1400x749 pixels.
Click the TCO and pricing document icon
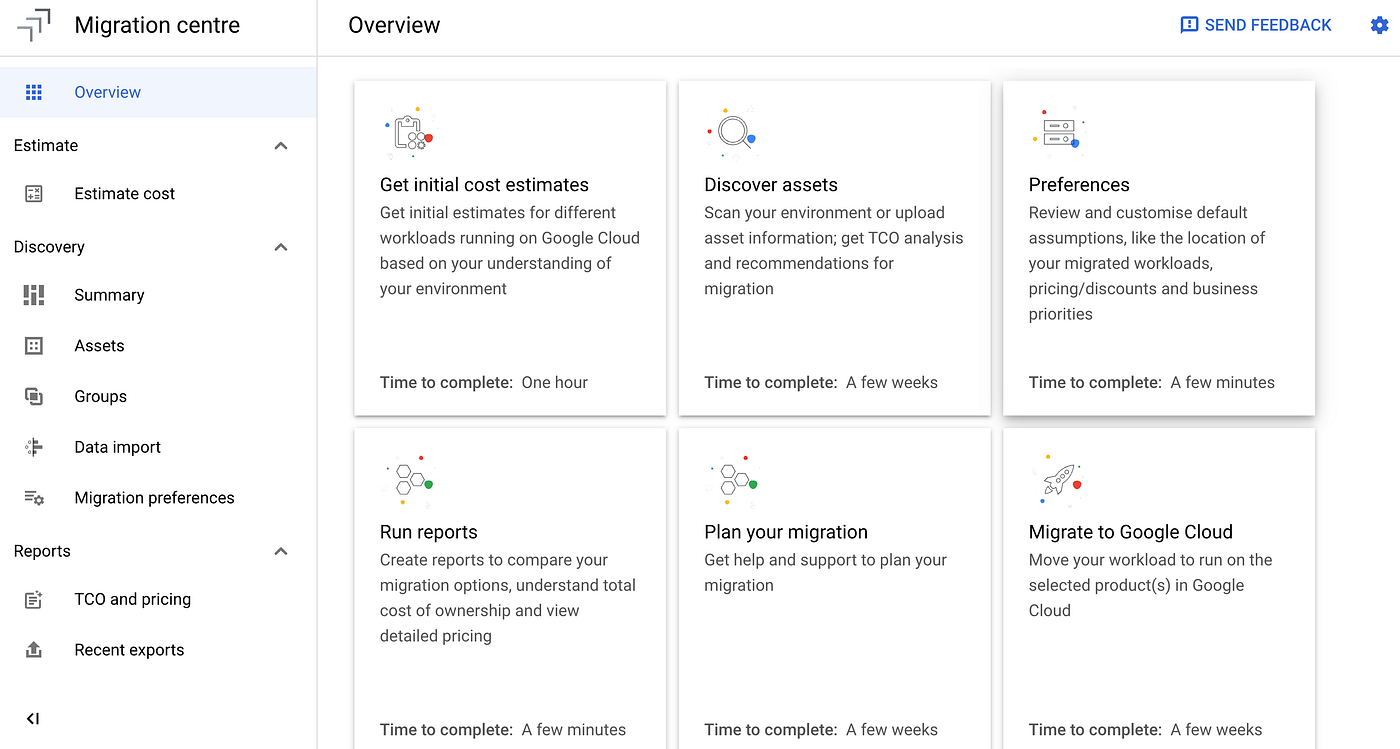click(x=33, y=598)
